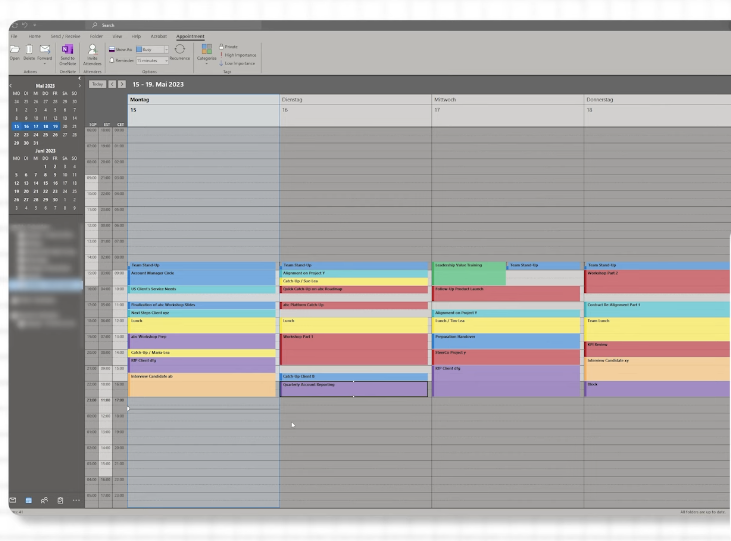The height and width of the screenshot is (541, 731).
Task: Select the Leadership Value Training appointment
Action: (x=469, y=273)
